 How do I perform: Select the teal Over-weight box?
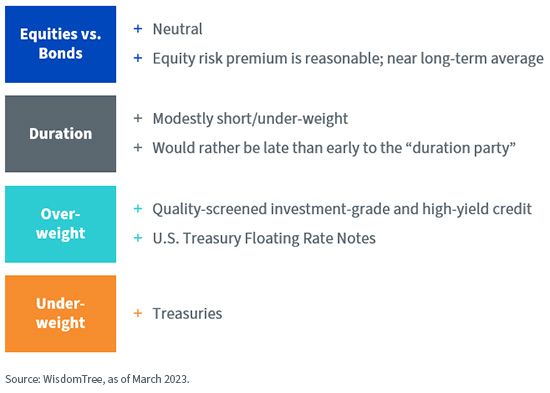pyautogui.click(x=60, y=224)
